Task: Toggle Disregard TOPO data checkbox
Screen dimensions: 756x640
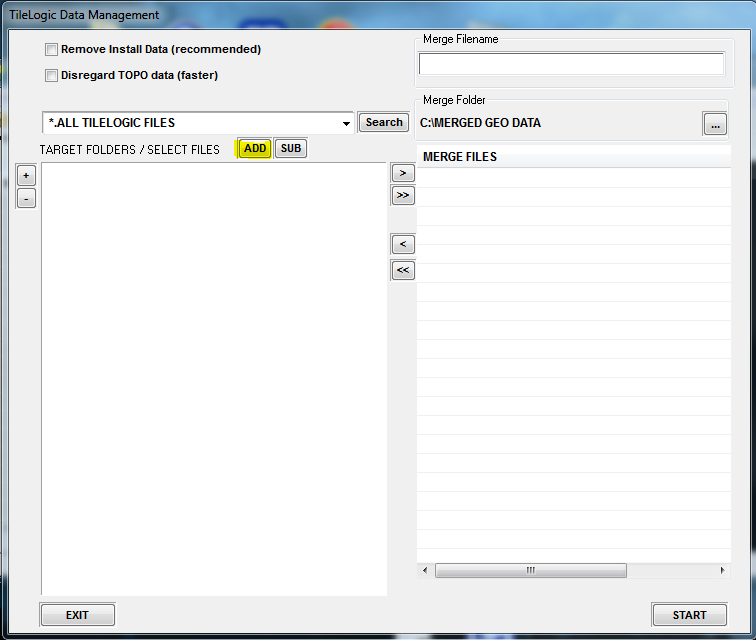Action: point(51,75)
